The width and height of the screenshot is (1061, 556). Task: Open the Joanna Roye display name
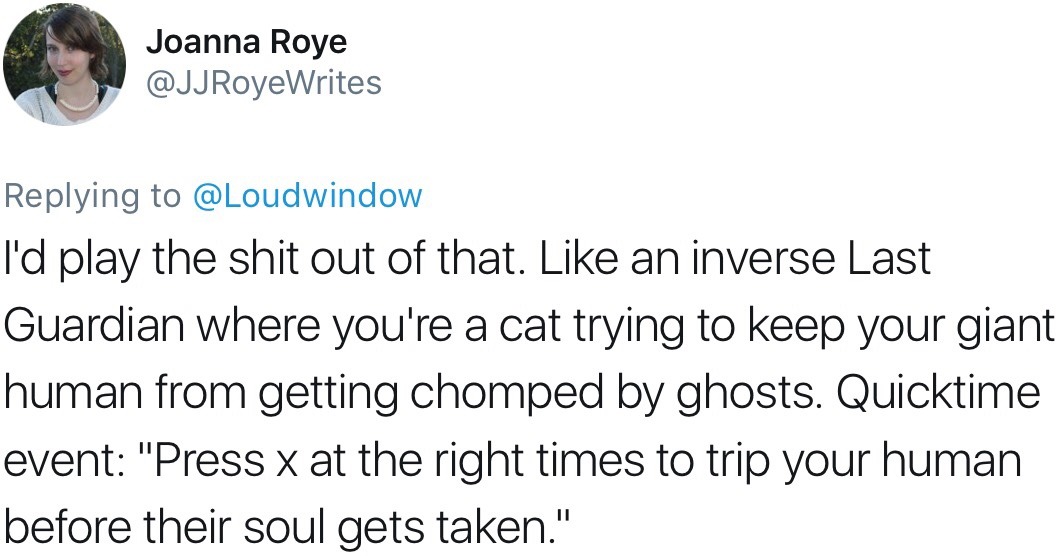click(x=246, y=42)
